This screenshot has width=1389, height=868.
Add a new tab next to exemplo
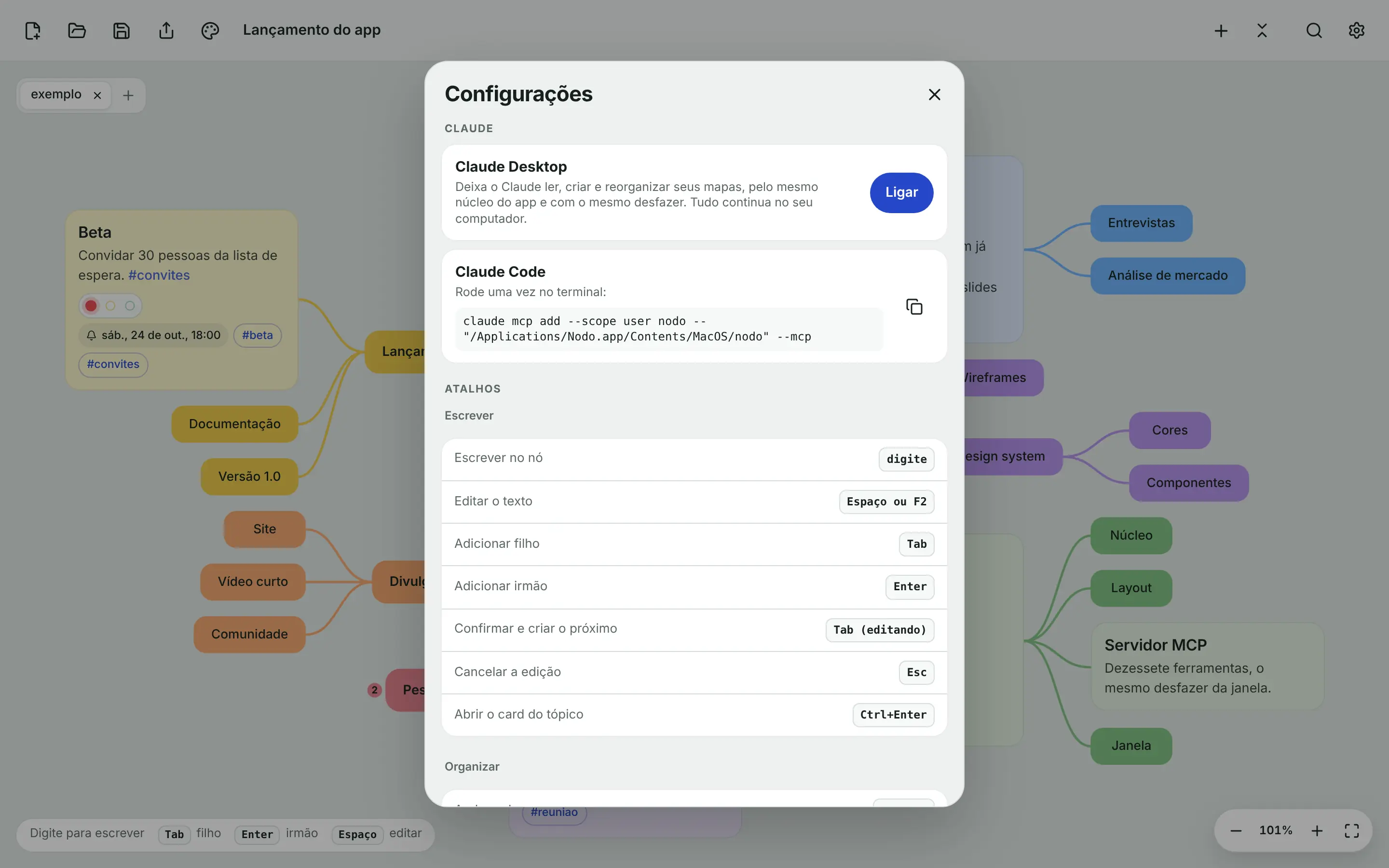point(128,95)
